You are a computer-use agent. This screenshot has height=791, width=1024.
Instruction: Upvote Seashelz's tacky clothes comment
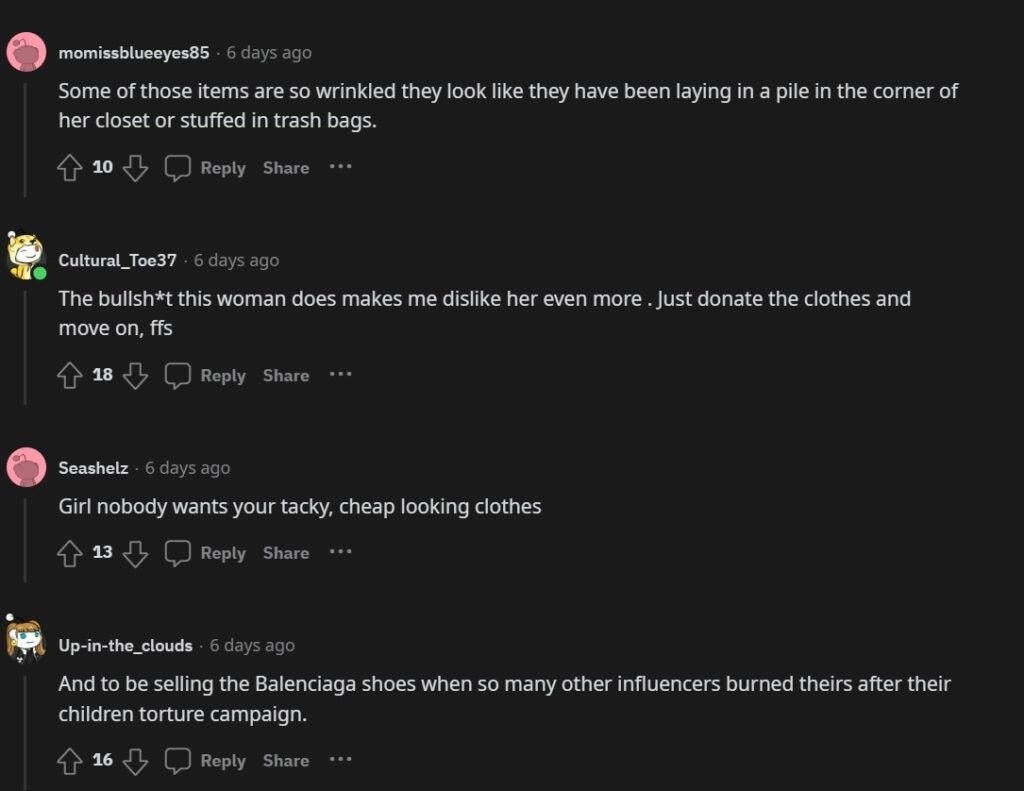point(69,553)
